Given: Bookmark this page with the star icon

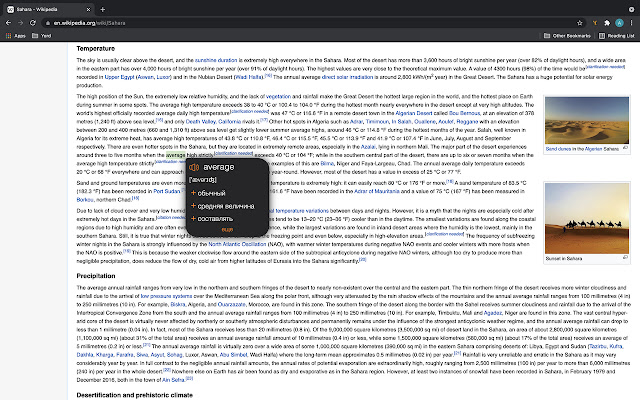Looking at the screenshot, I should (580, 23).
